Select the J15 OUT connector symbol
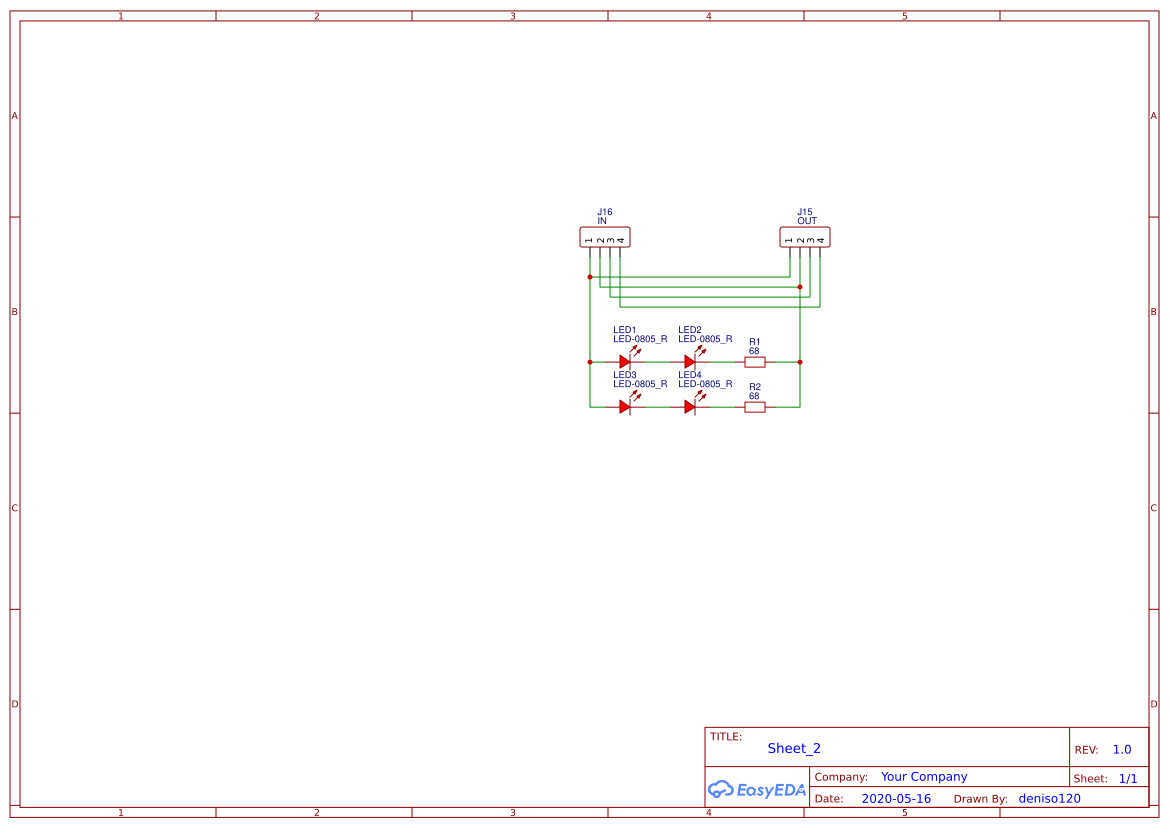The image size is (1169, 828). coord(805,237)
